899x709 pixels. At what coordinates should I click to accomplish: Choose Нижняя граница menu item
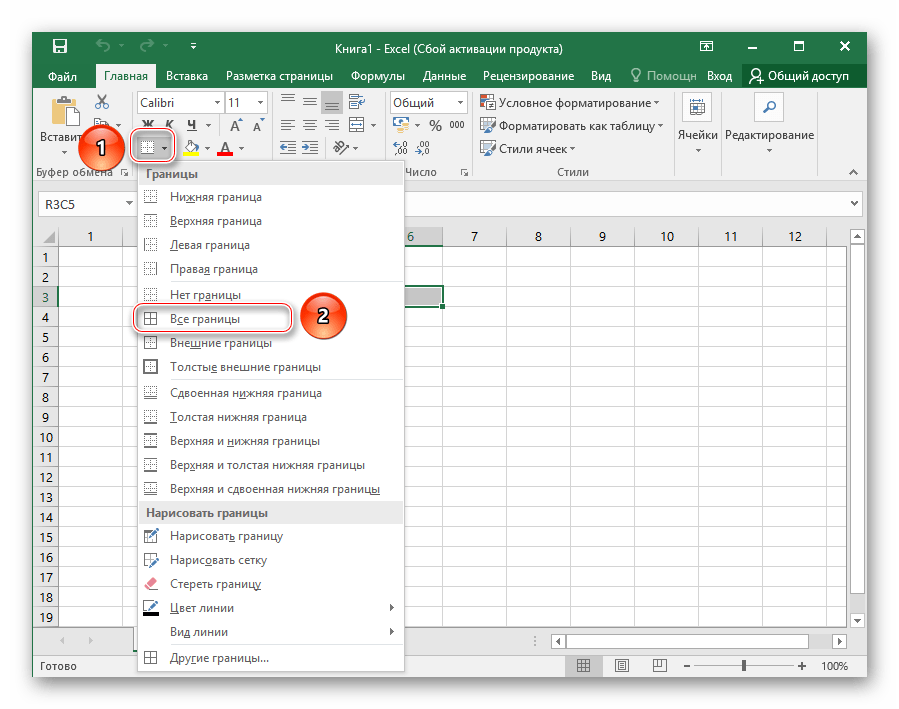click(x=271, y=197)
